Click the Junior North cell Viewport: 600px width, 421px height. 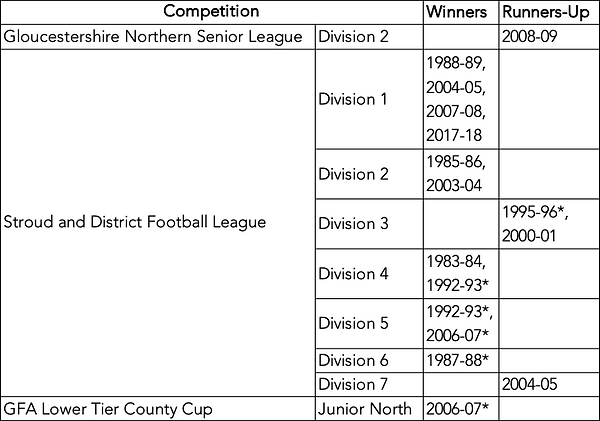pyautogui.click(x=369, y=409)
